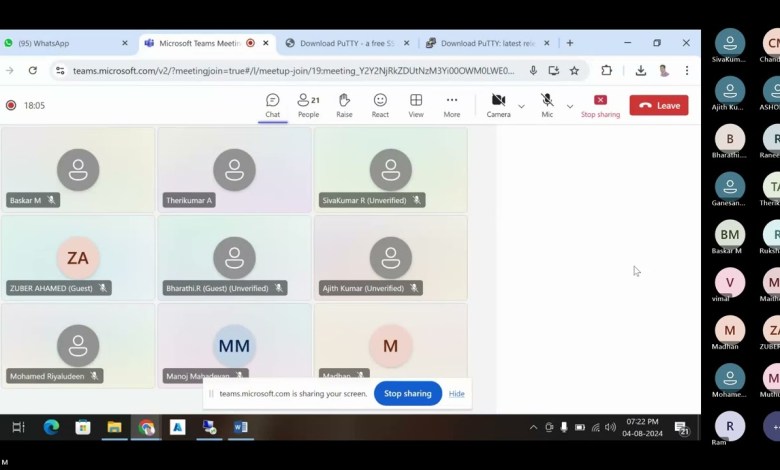Open the More actions menu

[452, 105]
